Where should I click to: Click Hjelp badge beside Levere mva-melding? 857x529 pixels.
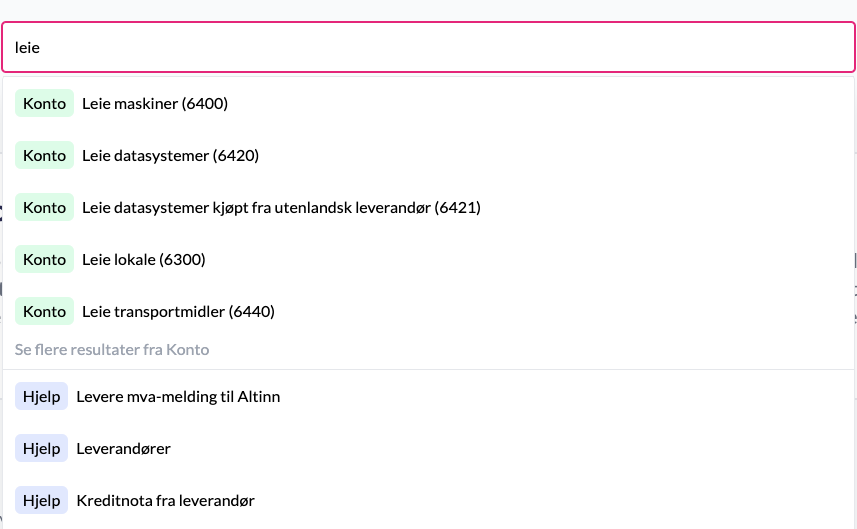point(41,397)
